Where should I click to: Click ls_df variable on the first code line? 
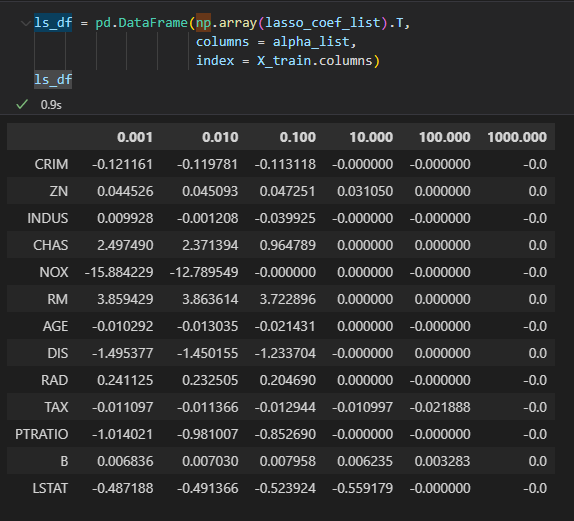point(53,23)
